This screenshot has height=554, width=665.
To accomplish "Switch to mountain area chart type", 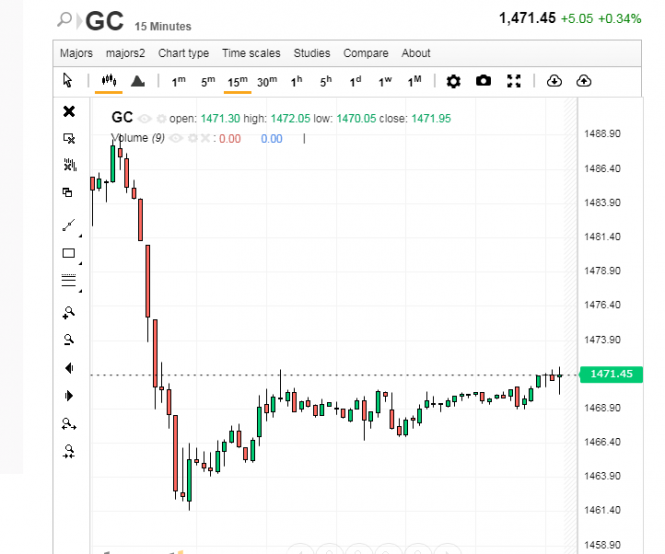I will [138, 81].
